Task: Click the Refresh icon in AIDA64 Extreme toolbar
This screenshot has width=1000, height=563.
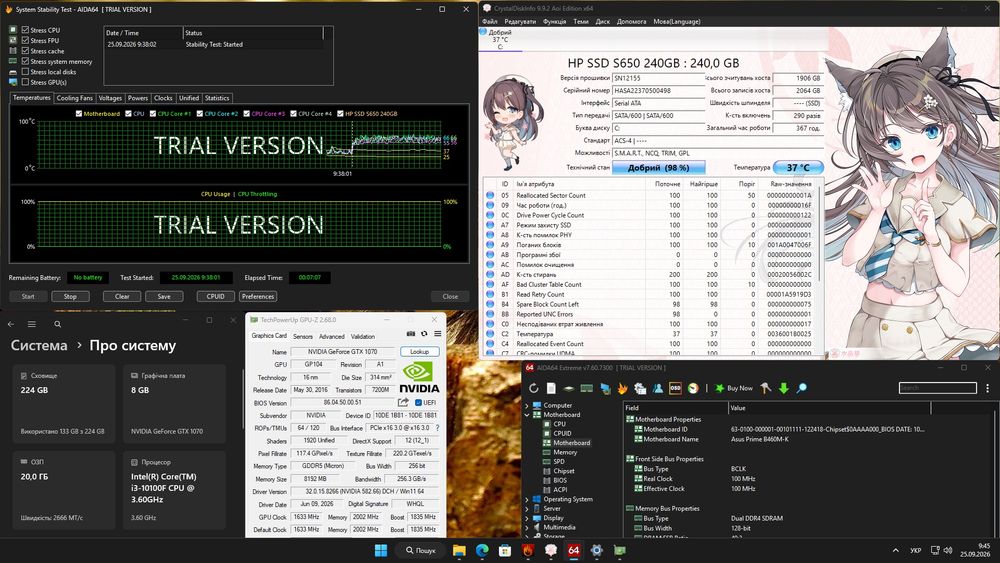Action: pyautogui.click(x=534, y=388)
